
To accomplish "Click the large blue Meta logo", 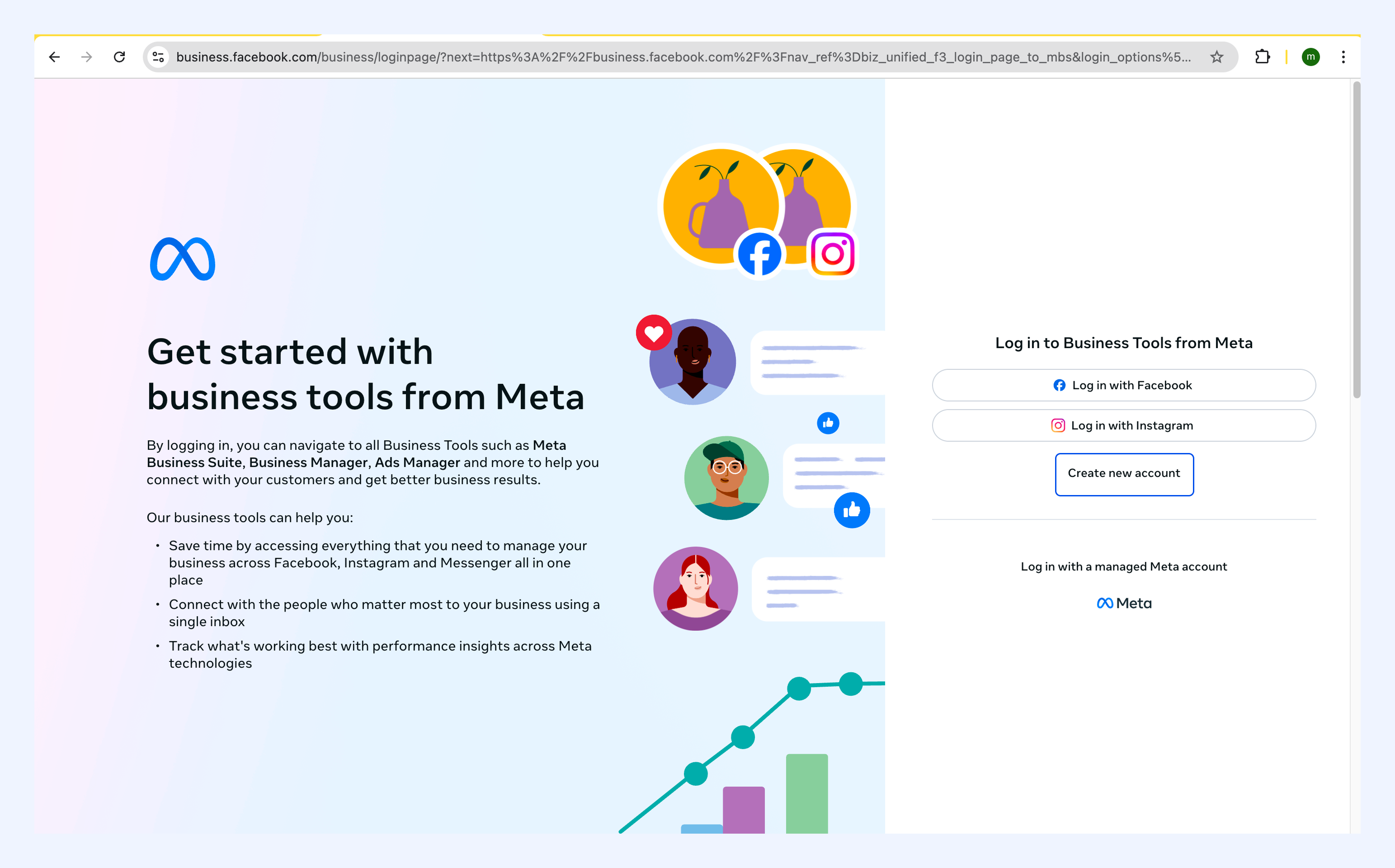I will coord(183,259).
